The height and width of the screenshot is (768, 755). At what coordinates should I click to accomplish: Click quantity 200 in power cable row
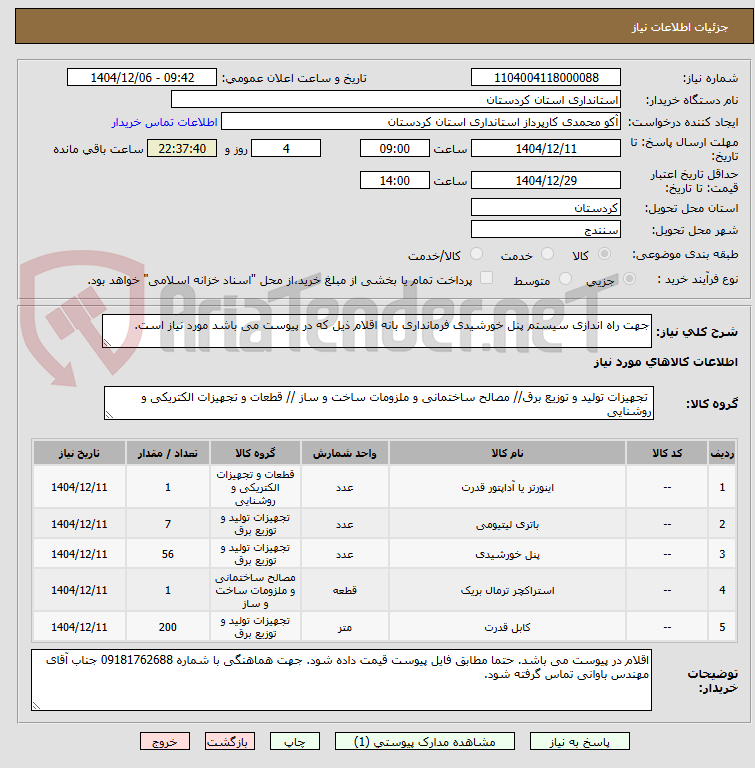tap(168, 627)
